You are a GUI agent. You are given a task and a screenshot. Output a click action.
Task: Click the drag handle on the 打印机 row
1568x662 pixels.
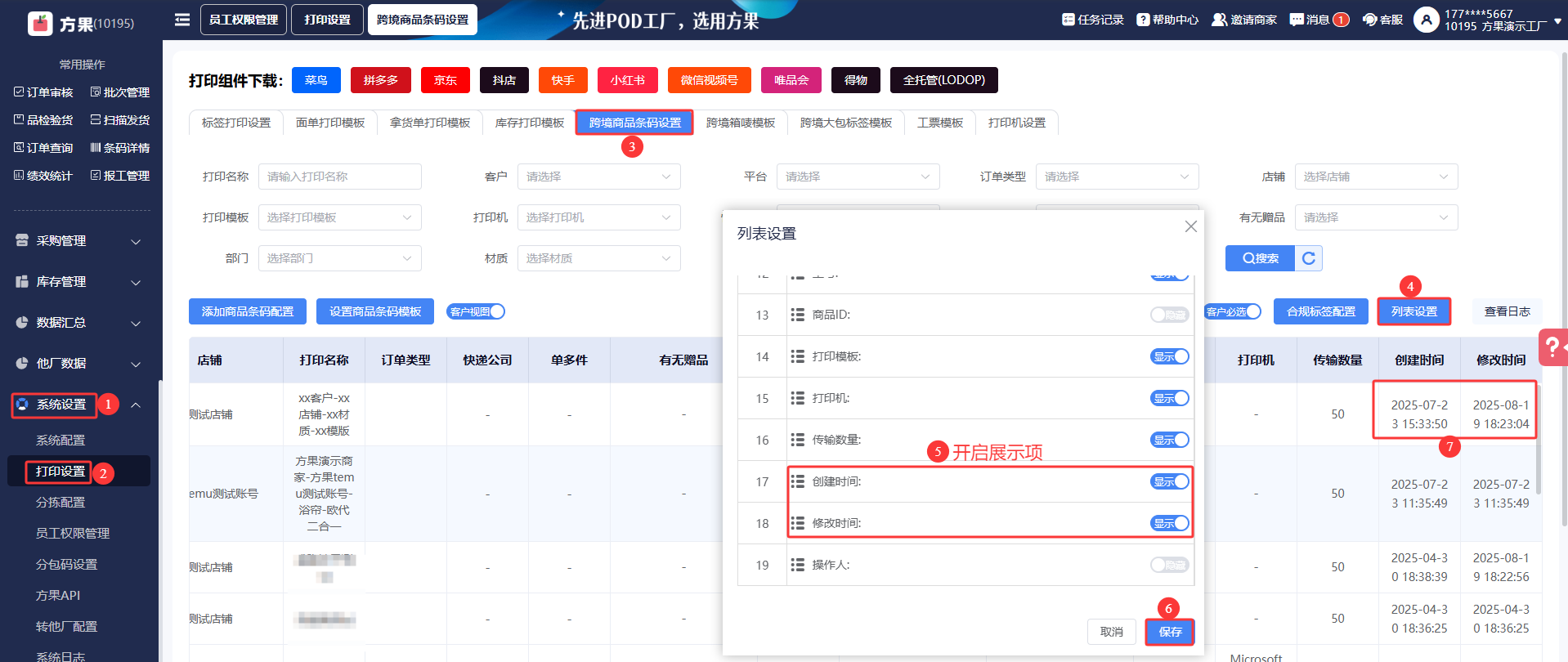[x=797, y=398]
